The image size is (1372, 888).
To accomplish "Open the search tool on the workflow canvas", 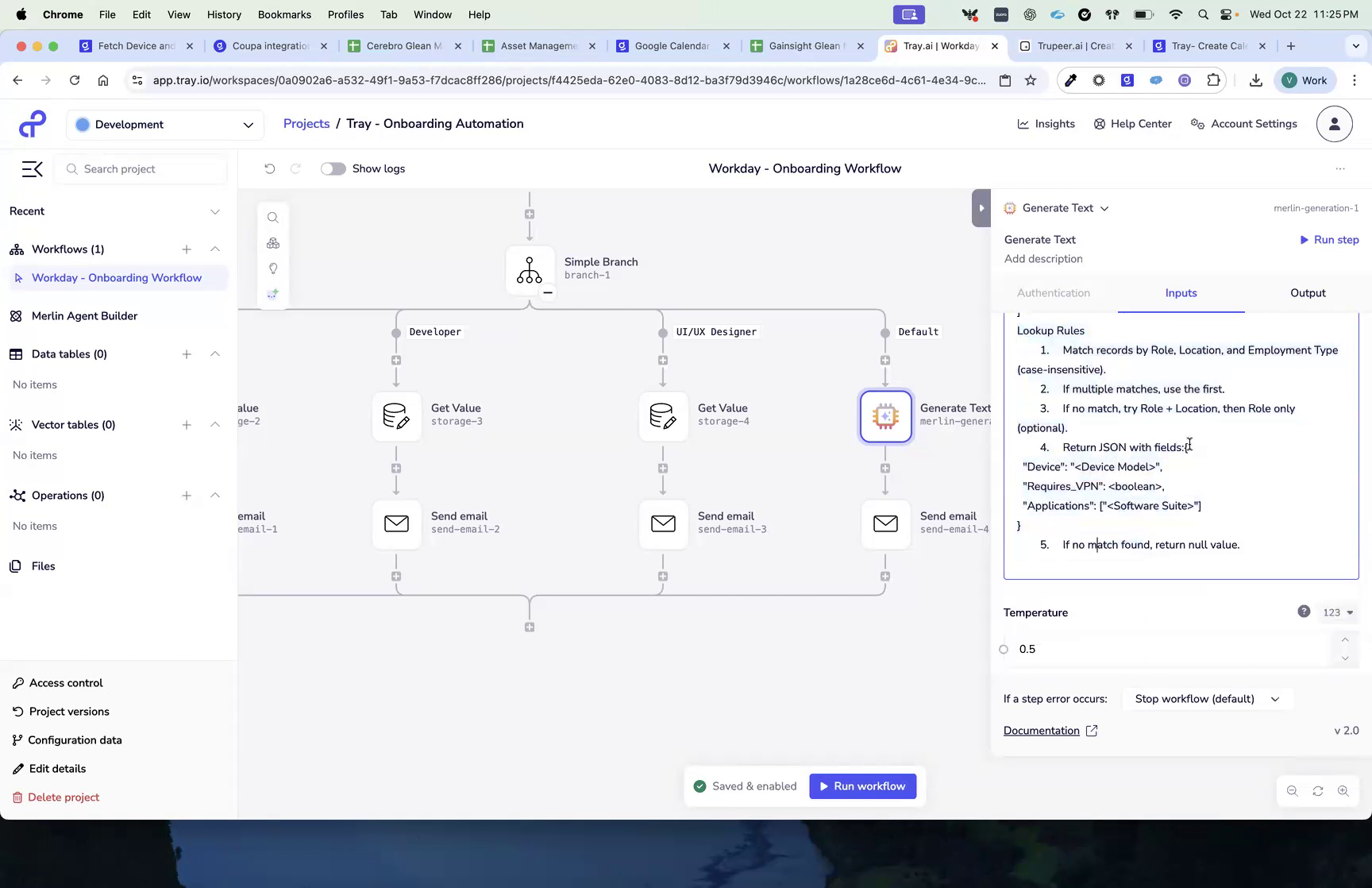I will [x=273, y=217].
